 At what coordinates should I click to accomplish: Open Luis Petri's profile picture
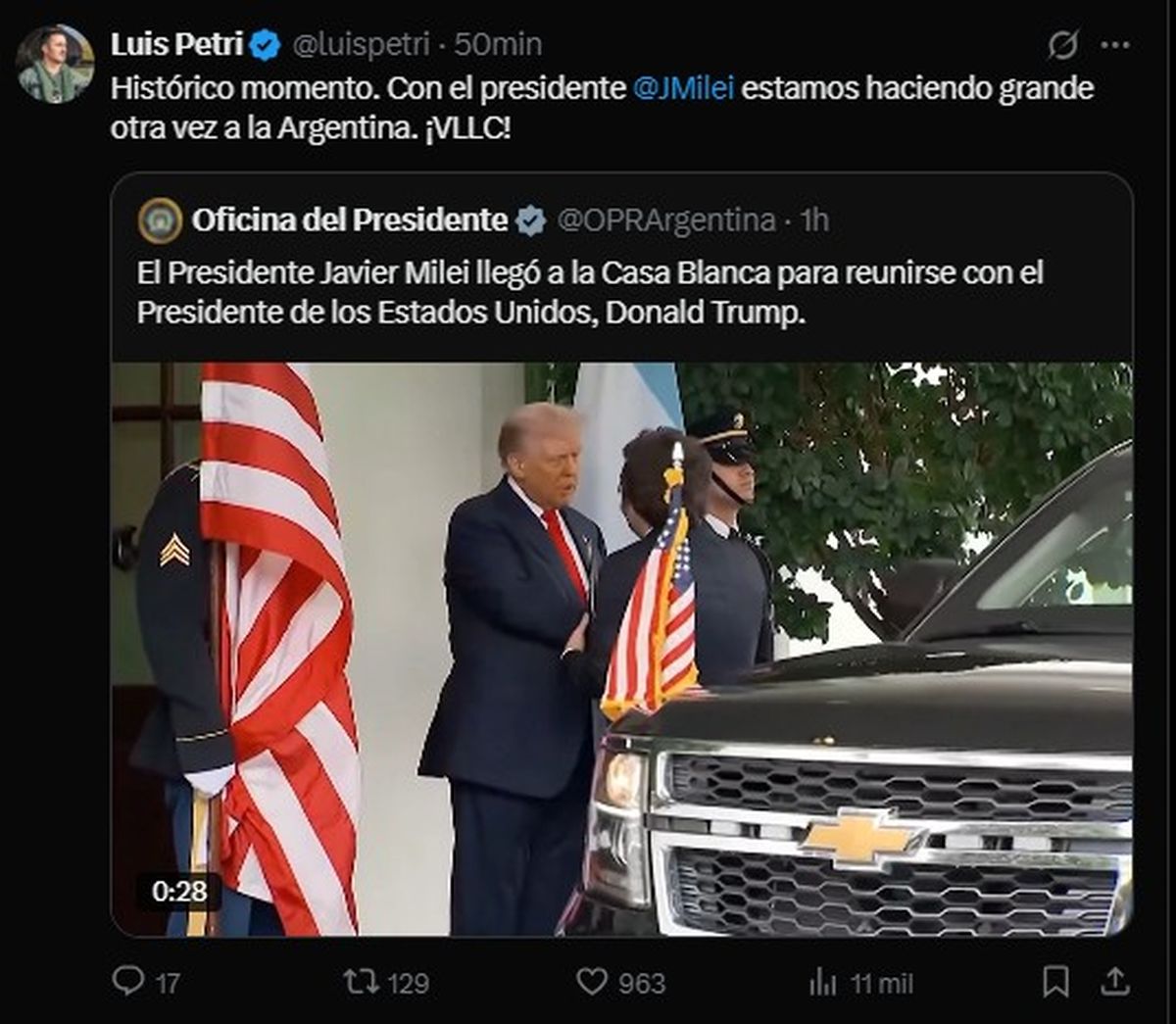click(55, 65)
